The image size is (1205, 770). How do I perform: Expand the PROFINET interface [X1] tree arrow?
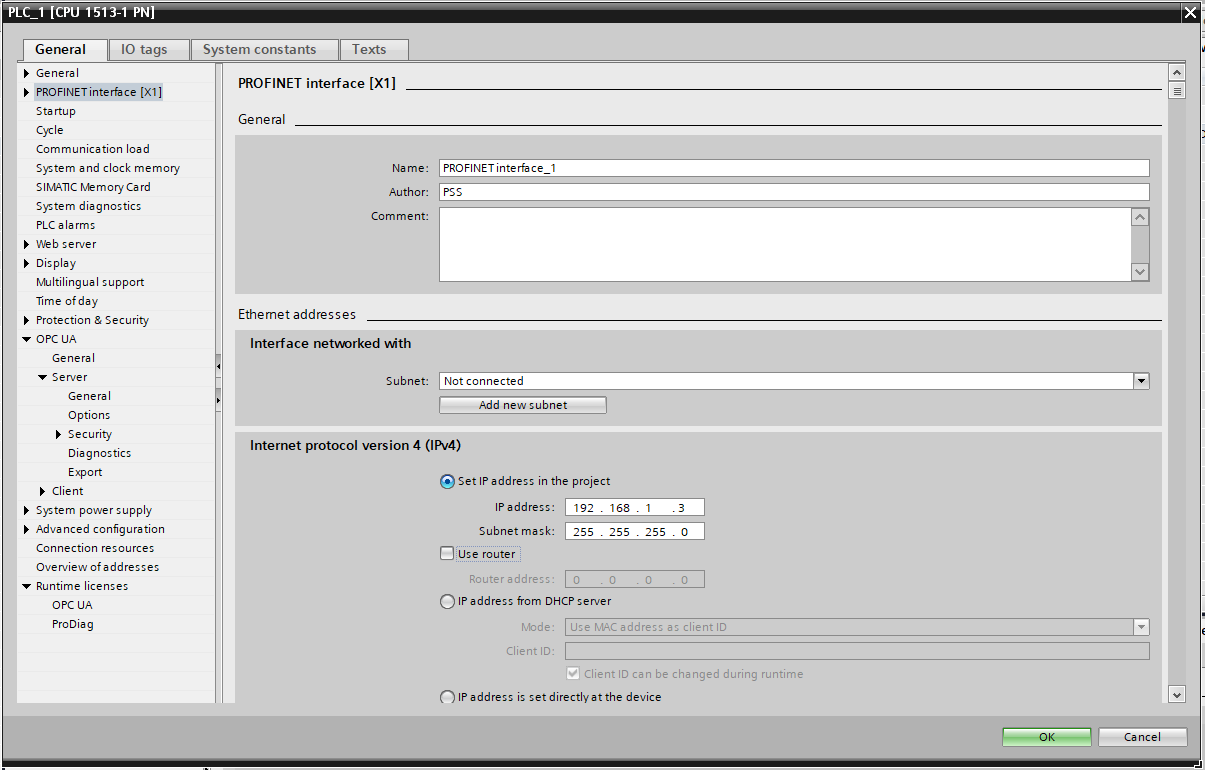coord(27,92)
